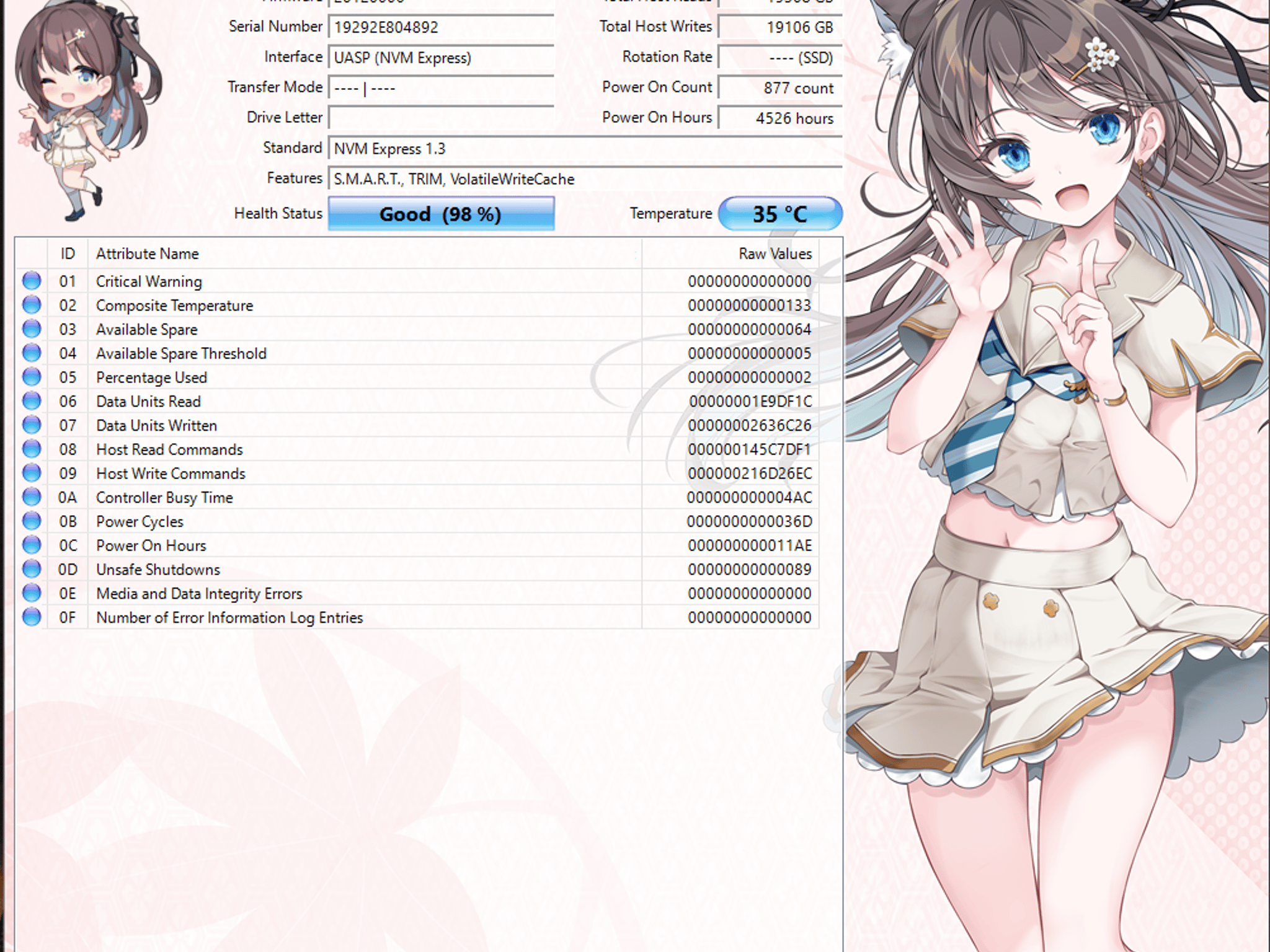Image resolution: width=1270 pixels, height=952 pixels.
Task: Click the Data Units Written status orb
Action: (x=32, y=425)
